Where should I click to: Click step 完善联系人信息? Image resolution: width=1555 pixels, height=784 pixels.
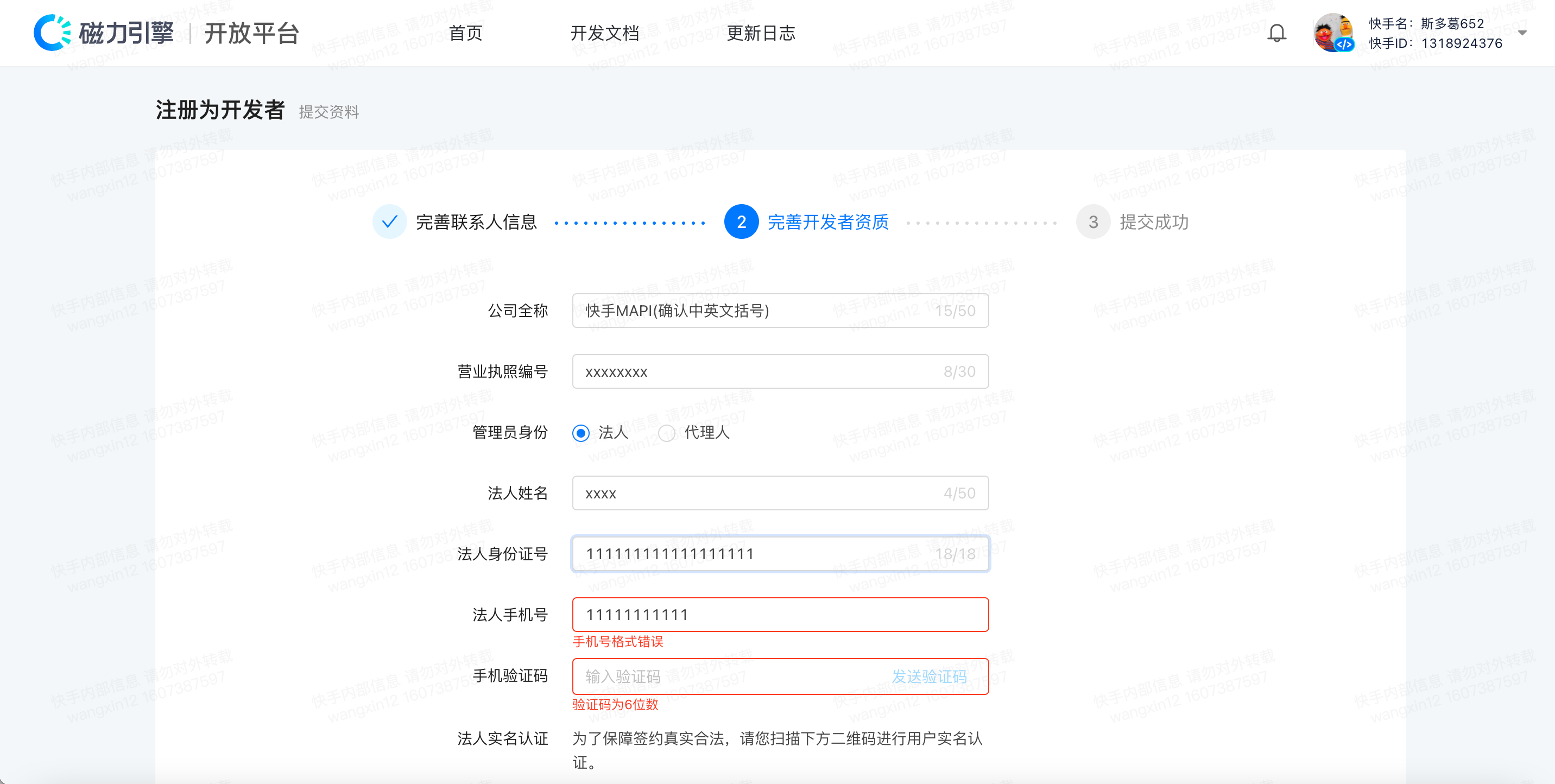point(476,222)
